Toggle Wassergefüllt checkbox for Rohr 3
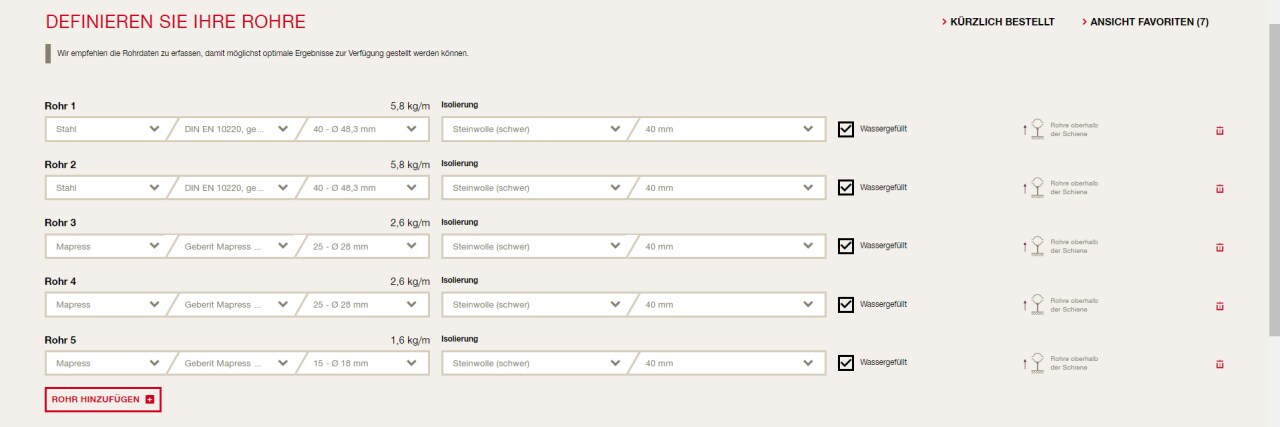Screen dimensions: 1280x427 (x=846, y=246)
